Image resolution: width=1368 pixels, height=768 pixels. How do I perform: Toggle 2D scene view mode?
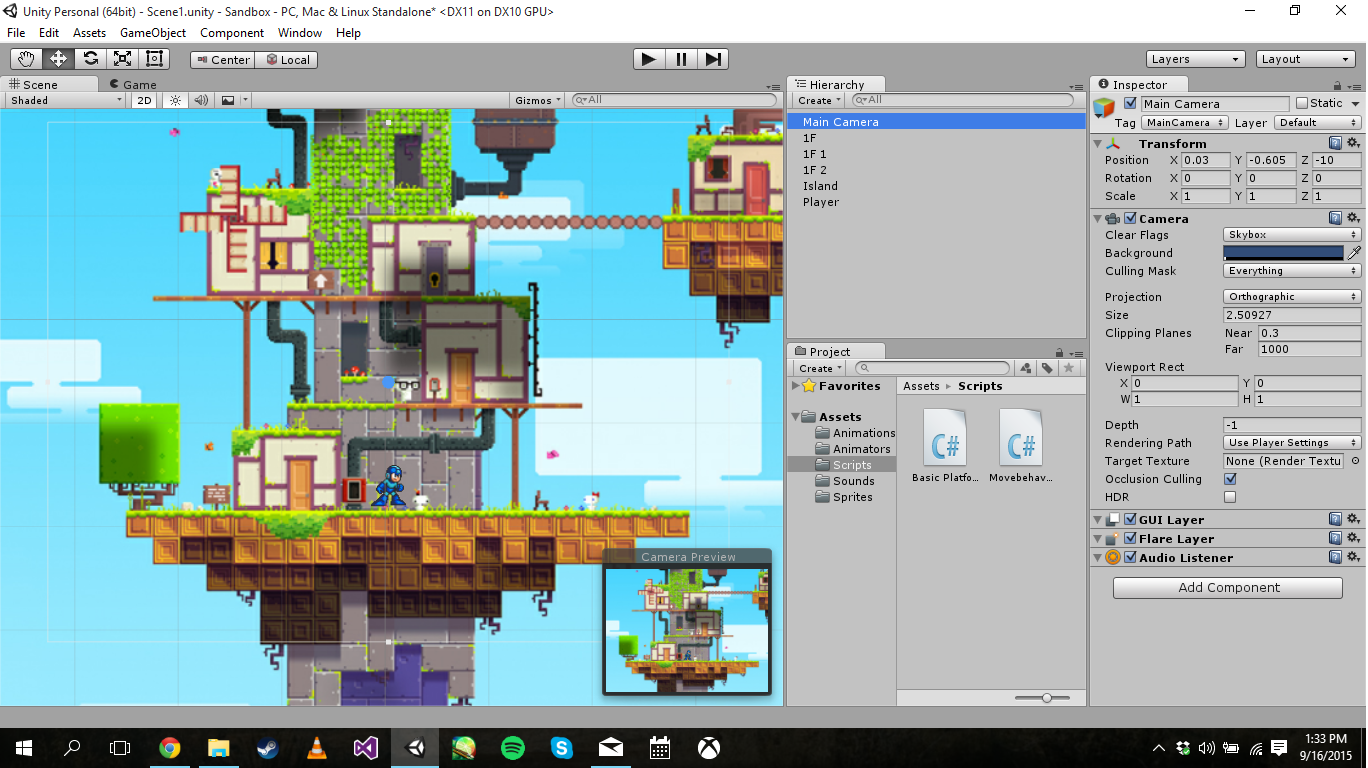coord(144,100)
